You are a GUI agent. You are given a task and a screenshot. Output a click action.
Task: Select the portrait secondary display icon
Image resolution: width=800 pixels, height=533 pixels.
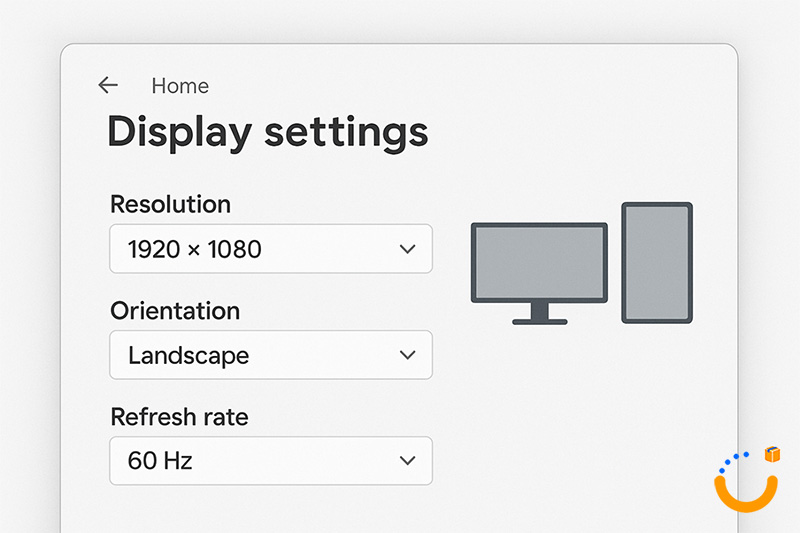(657, 262)
